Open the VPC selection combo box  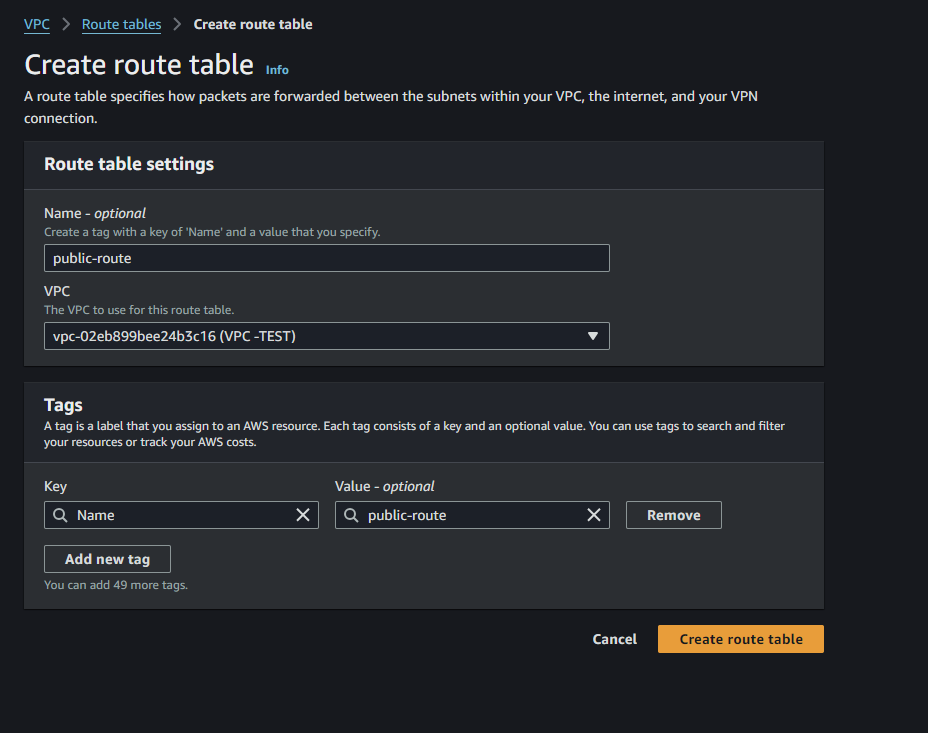[327, 336]
